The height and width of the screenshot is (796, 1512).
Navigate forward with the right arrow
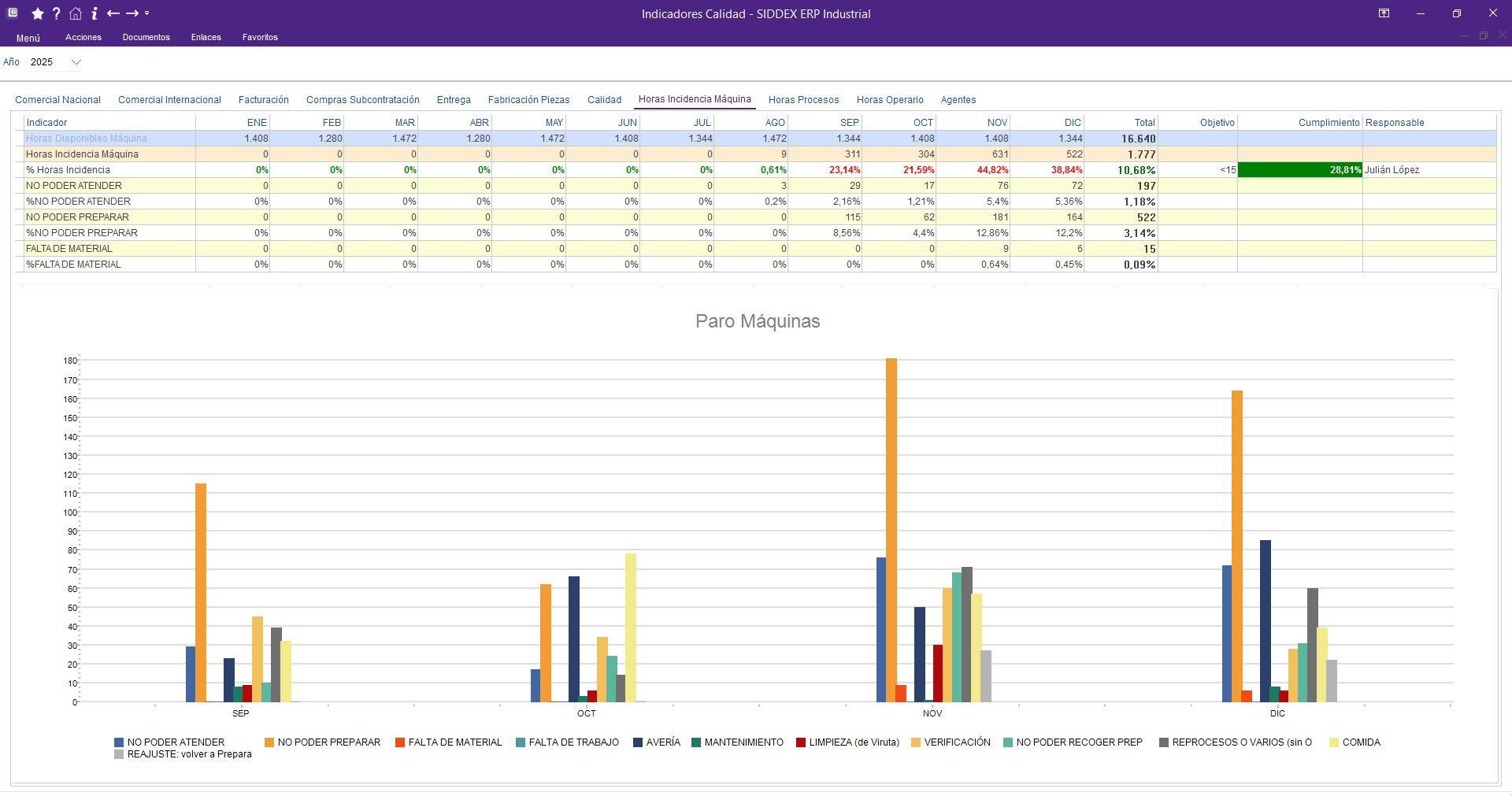[132, 13]
